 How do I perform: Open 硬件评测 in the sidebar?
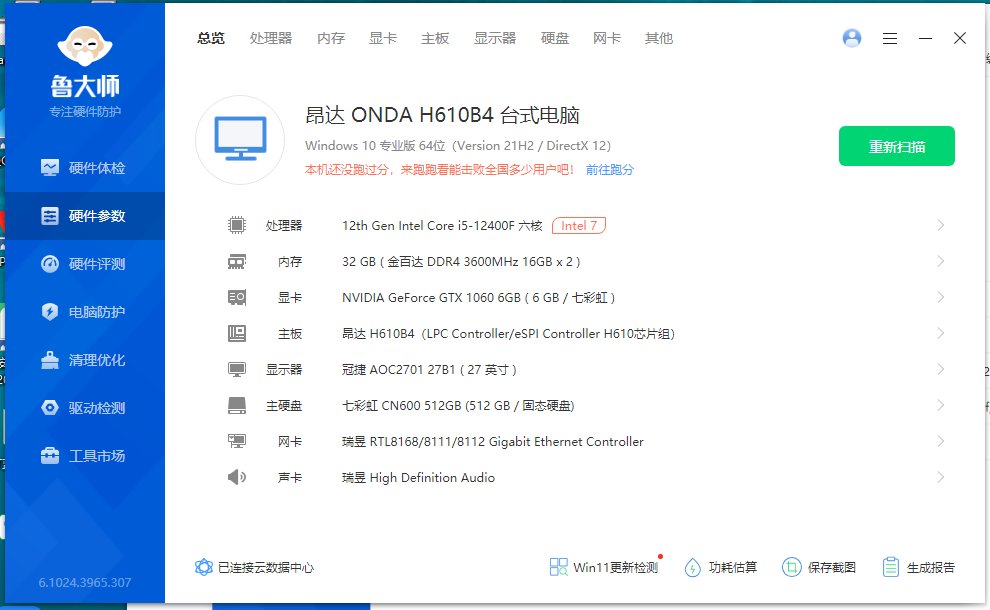click(85, 264)
